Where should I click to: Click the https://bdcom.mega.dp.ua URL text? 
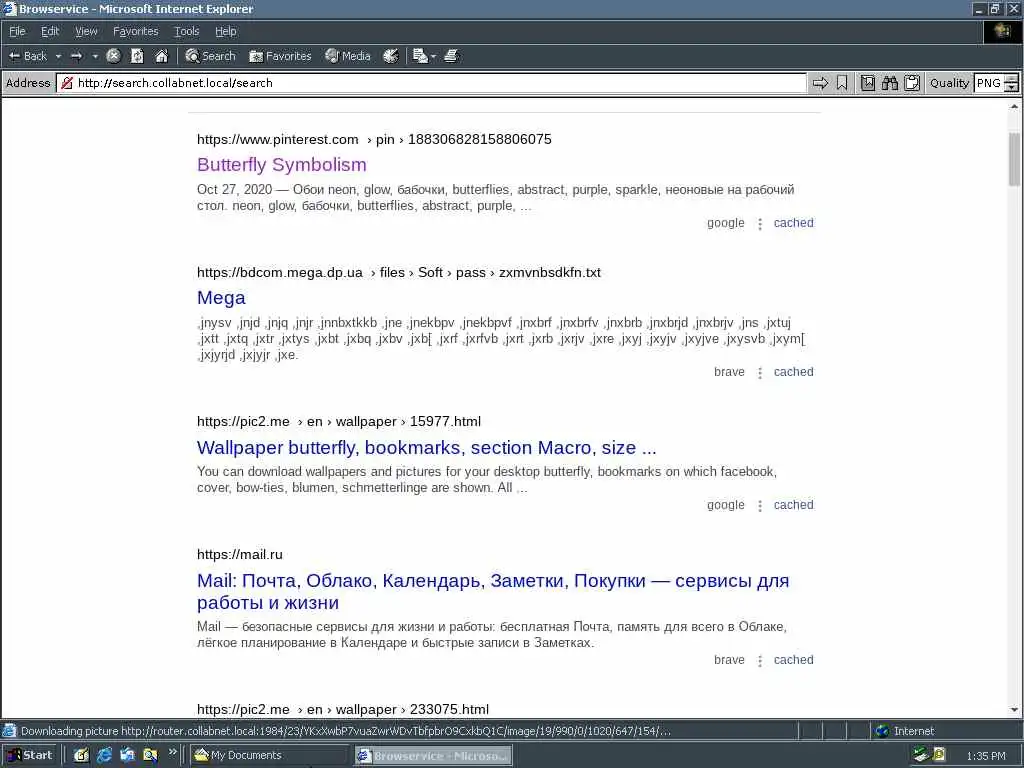pyautogui.click(x=280, y=272)
